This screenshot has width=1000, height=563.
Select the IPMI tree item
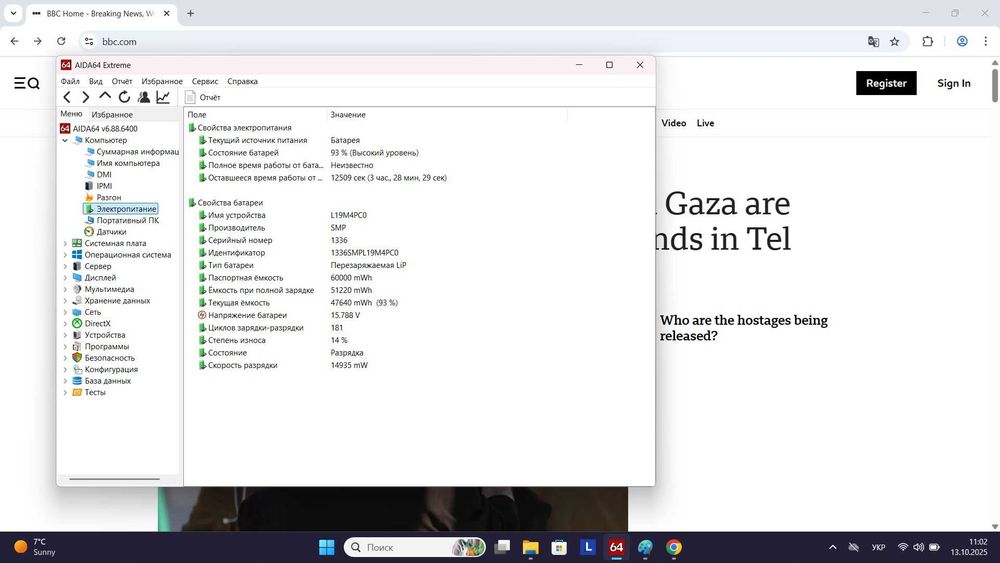point(98,186)
